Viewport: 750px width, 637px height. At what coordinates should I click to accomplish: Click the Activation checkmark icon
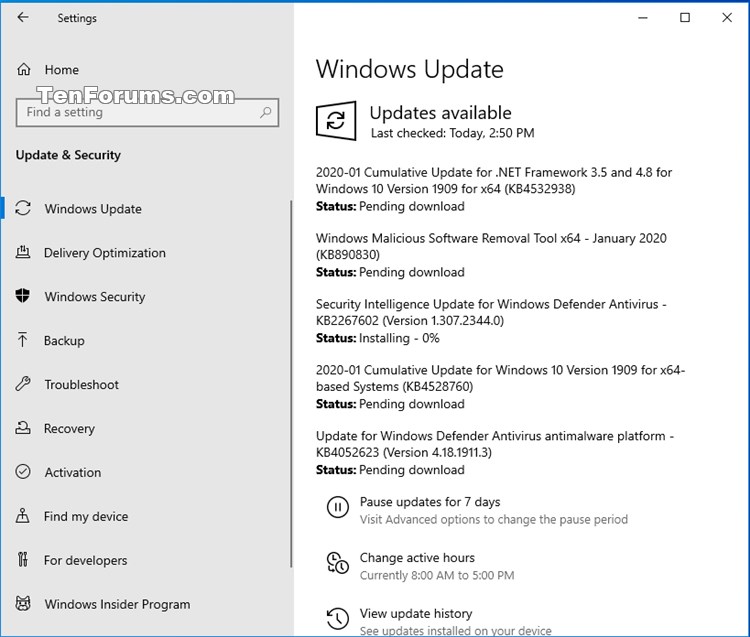tap(22, 472)
